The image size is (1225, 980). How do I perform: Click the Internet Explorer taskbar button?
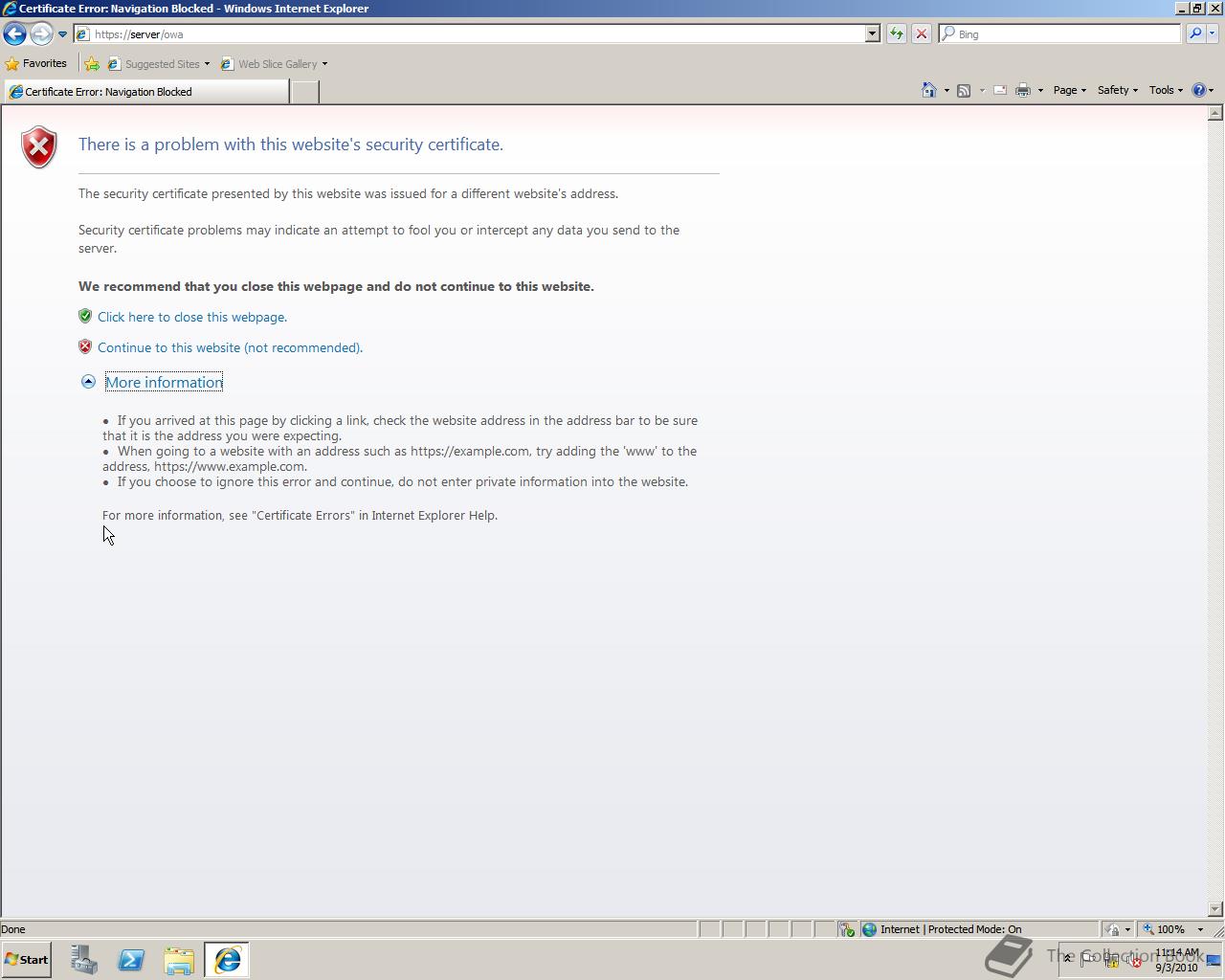click(x=227, y=960)
